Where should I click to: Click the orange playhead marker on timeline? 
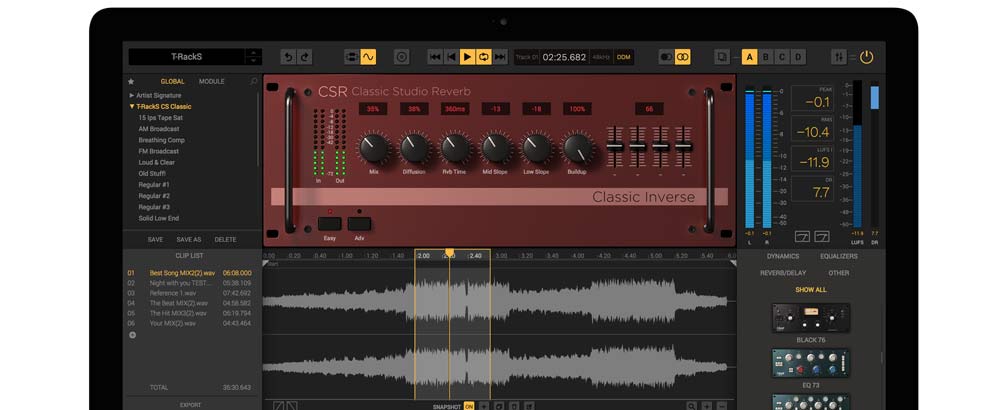450,253
